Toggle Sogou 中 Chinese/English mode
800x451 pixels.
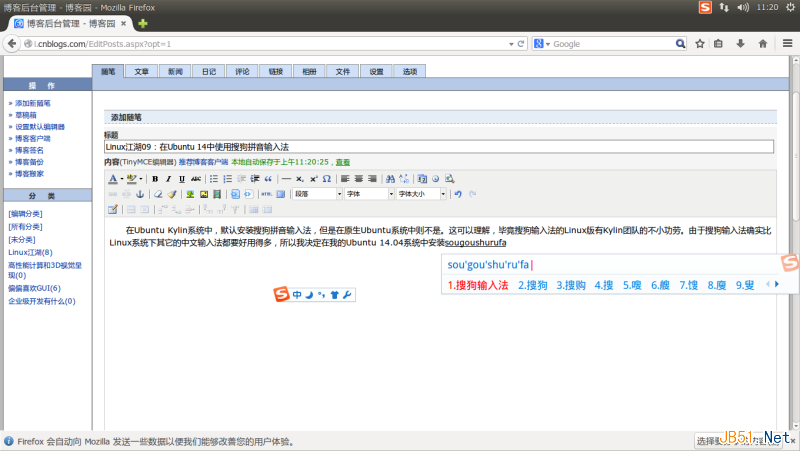tap(297, 295)
